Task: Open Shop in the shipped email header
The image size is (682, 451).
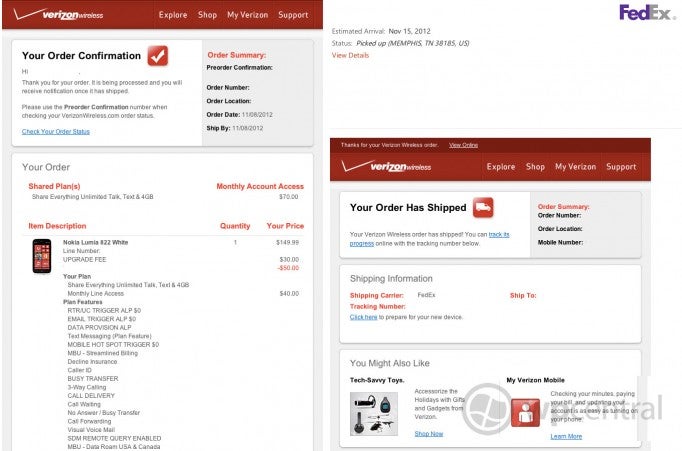Action: (x=535, y=167)
